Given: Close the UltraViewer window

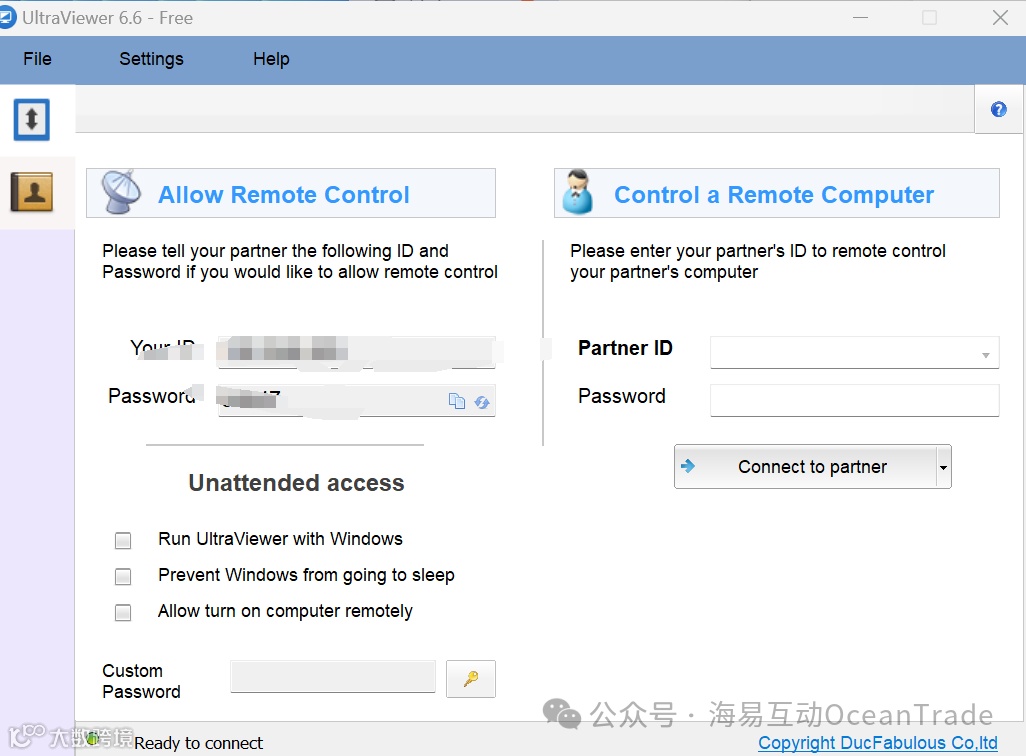Looking at the screenshot, I should 1000,18.
